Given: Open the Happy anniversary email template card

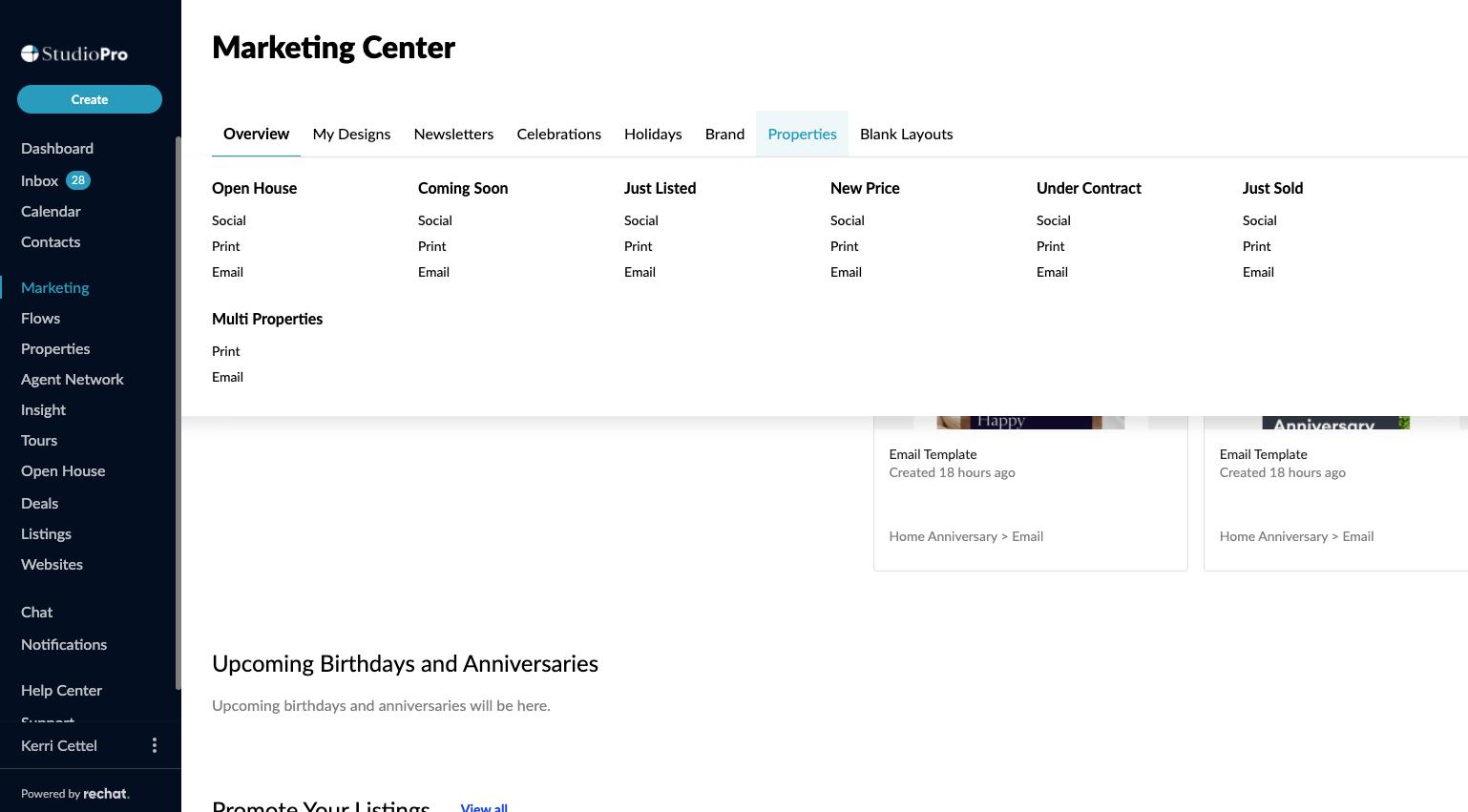Looking at the screenshot, I should (x=1031, y=493).
